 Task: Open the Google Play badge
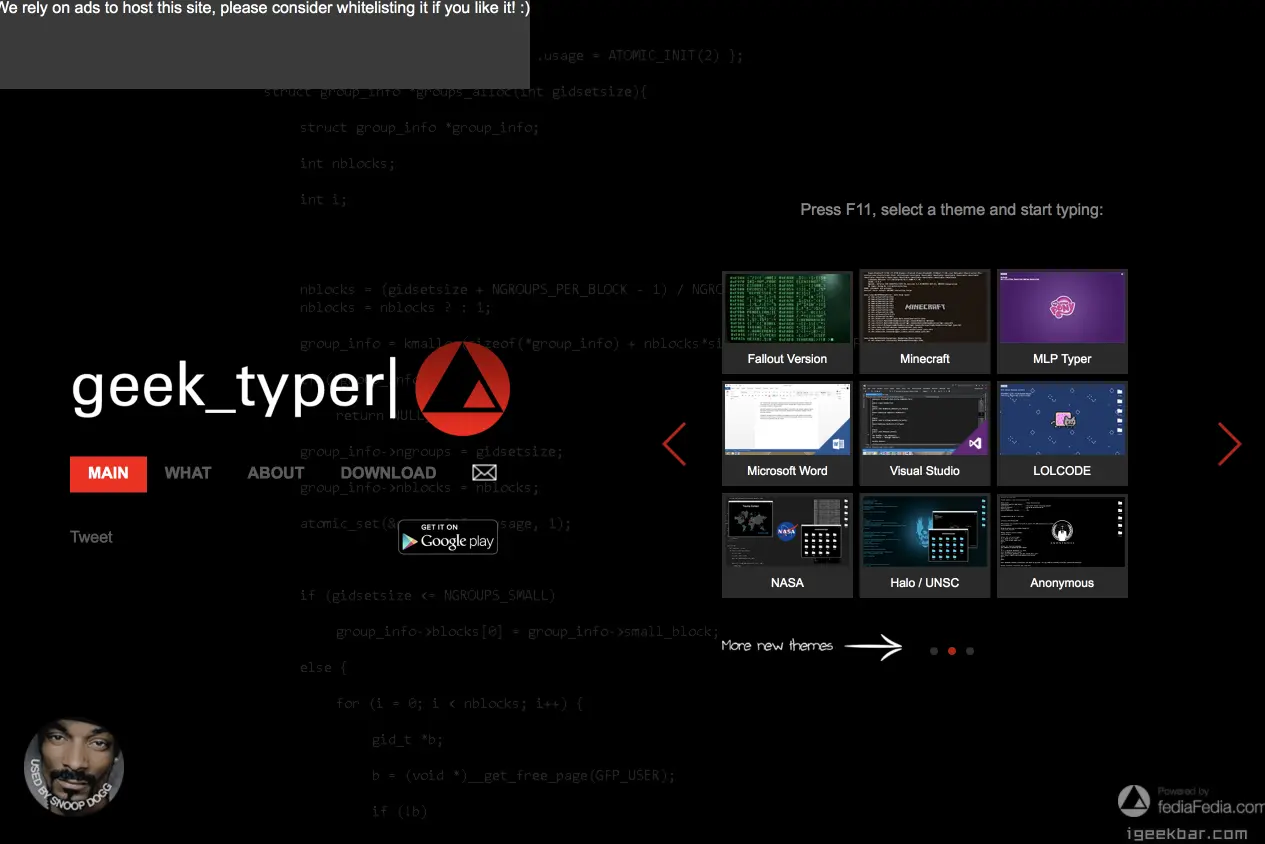click(x=448, y=537)
